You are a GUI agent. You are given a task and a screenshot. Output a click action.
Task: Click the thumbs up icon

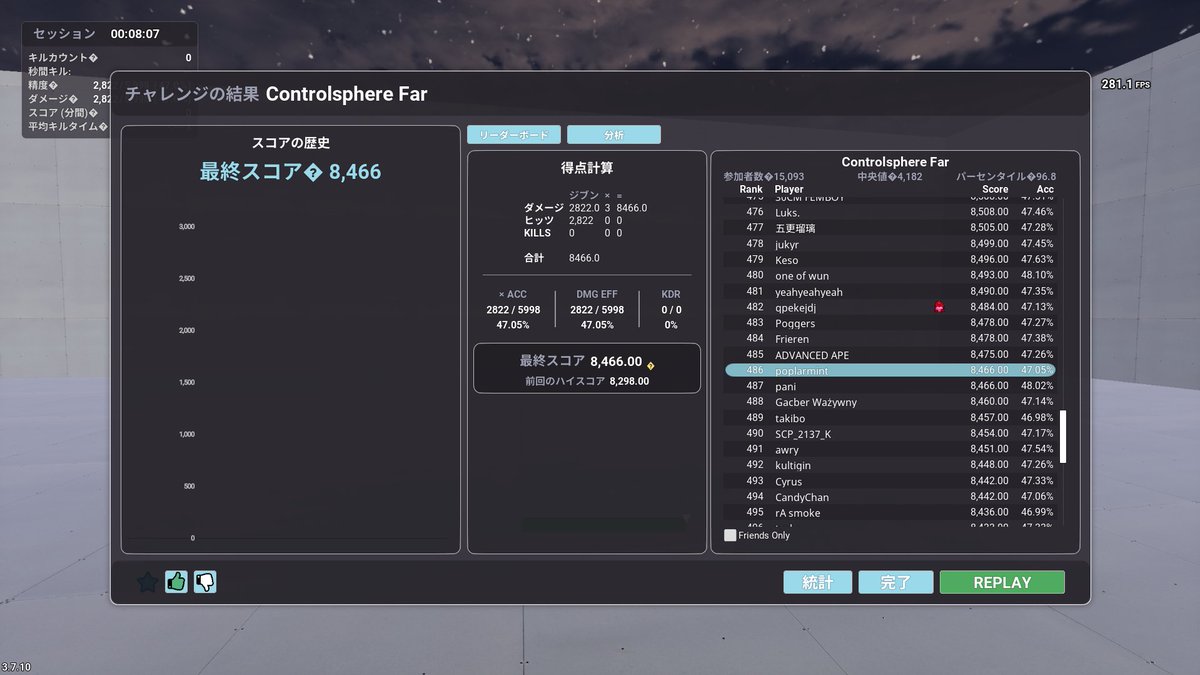(x=177, y=582)
